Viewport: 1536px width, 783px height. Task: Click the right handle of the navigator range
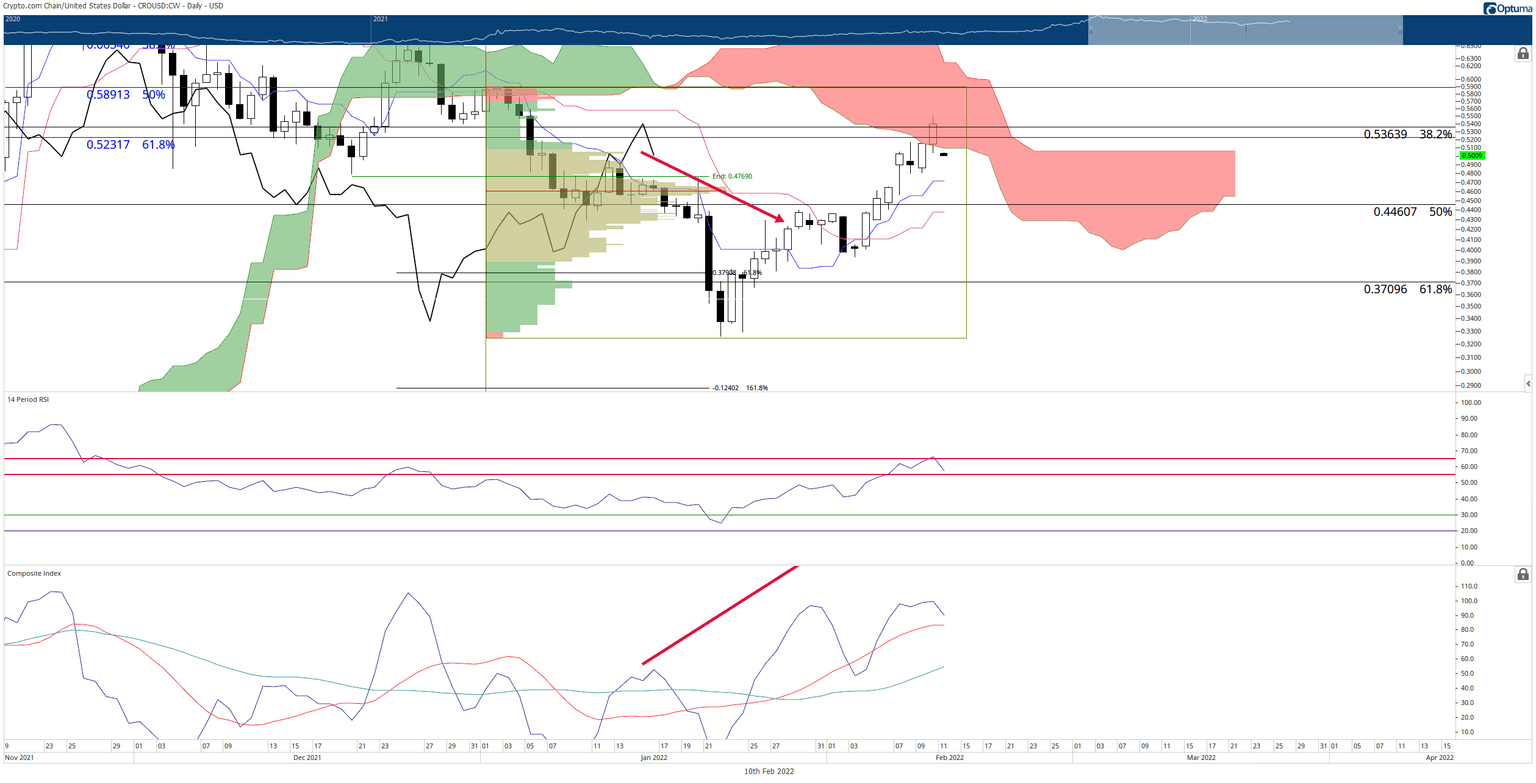[x=1401, y=30]
